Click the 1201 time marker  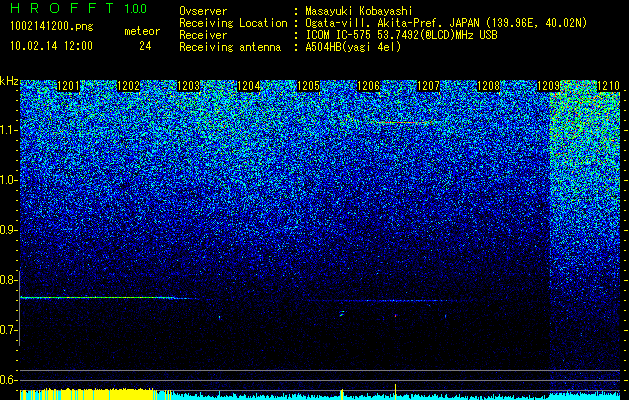pos(69,86)
